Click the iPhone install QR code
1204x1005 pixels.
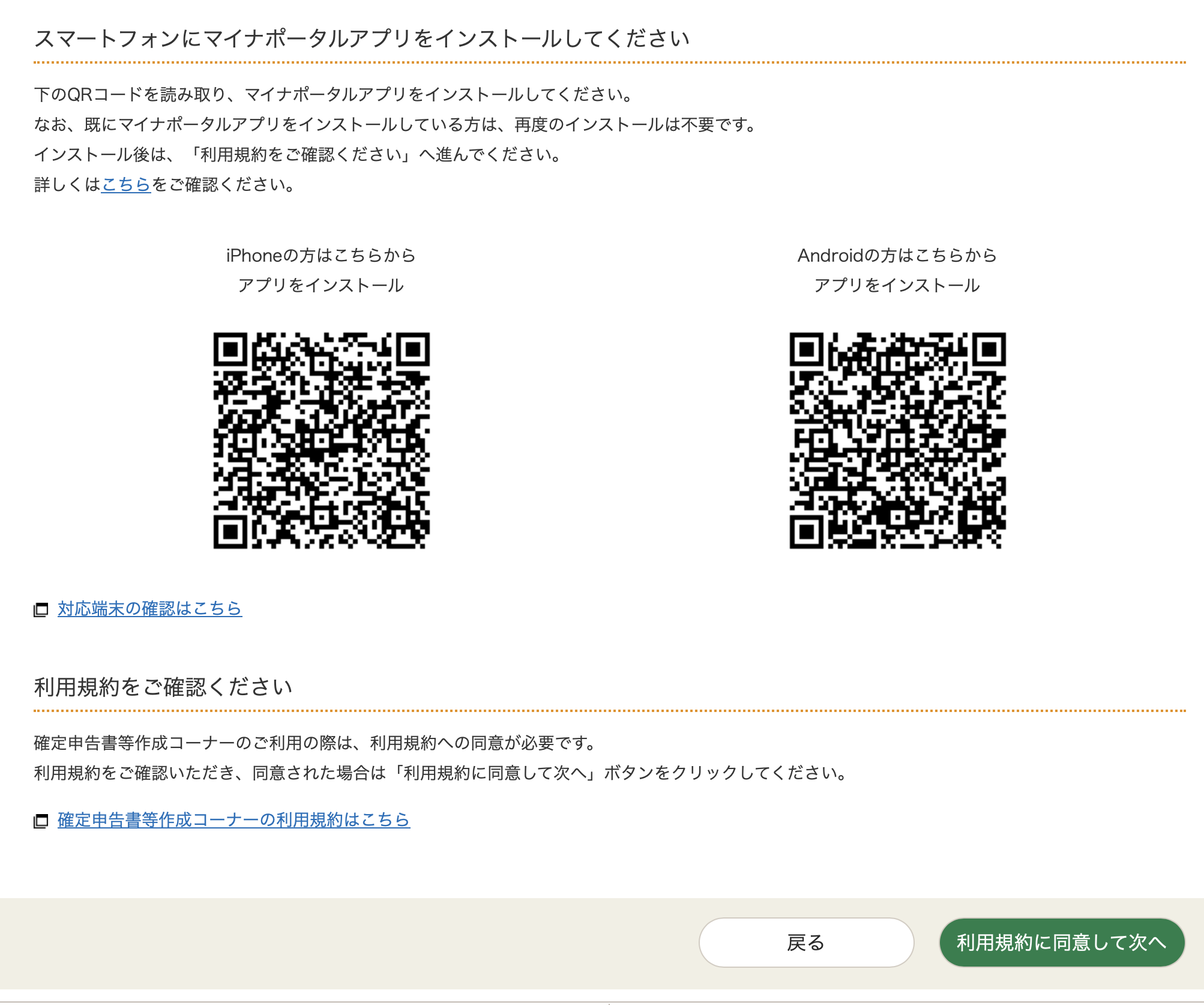321,440
